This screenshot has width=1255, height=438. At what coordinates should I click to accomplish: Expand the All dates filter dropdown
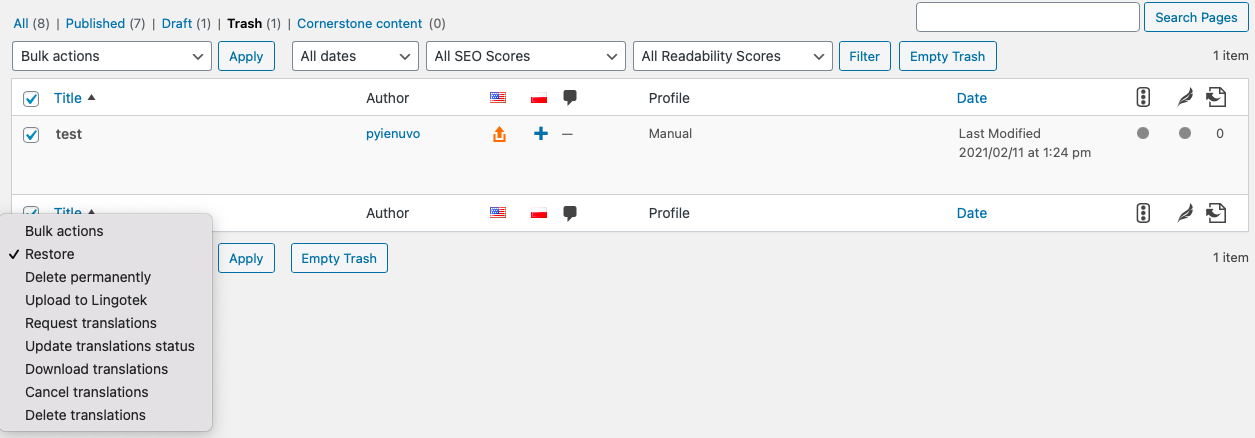[x=355, y=56]
